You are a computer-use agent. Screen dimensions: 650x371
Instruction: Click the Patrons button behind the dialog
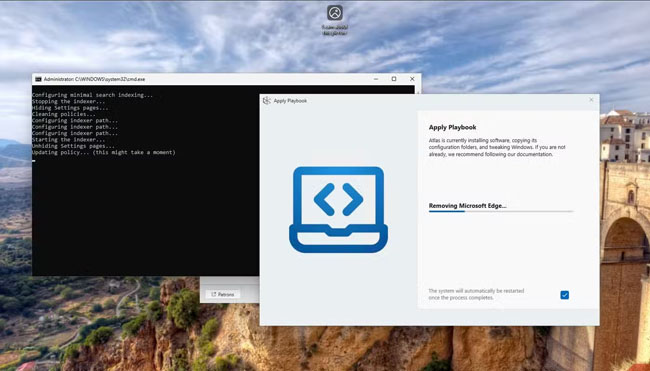pyautogui.click(x=223, y=294)
